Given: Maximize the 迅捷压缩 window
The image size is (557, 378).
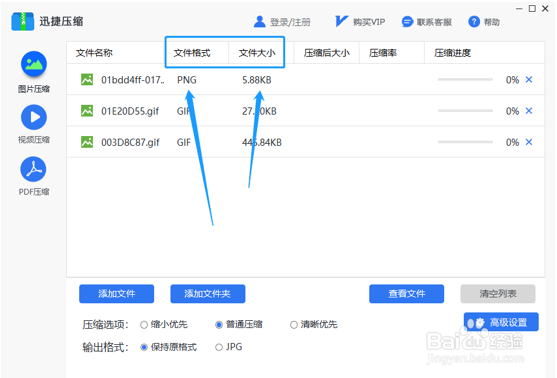Looking at the screenshot, I should 532,9.
